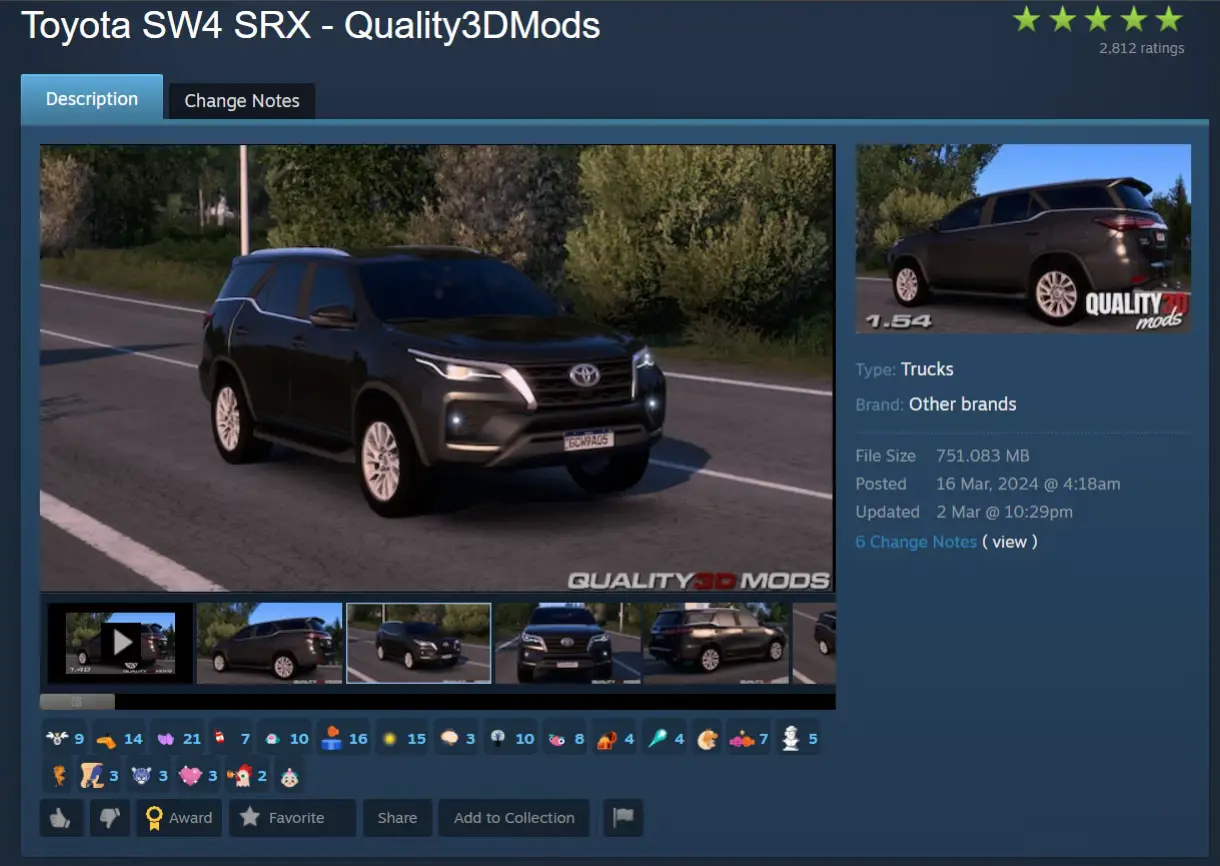This screenshot has width=1220, height=866.
Task: Click the main SUV preview image
Action: tap(437, 368)
